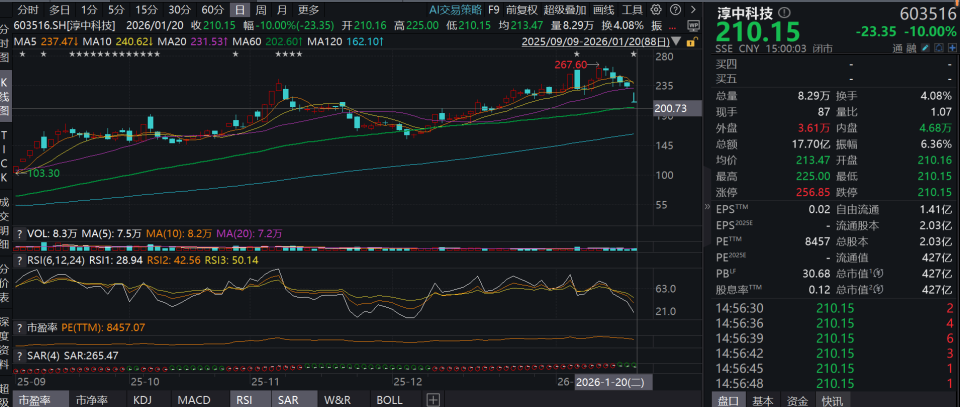Open the 更多 periods dropdown
Screen dimensions: 960x407
(309, 10)
